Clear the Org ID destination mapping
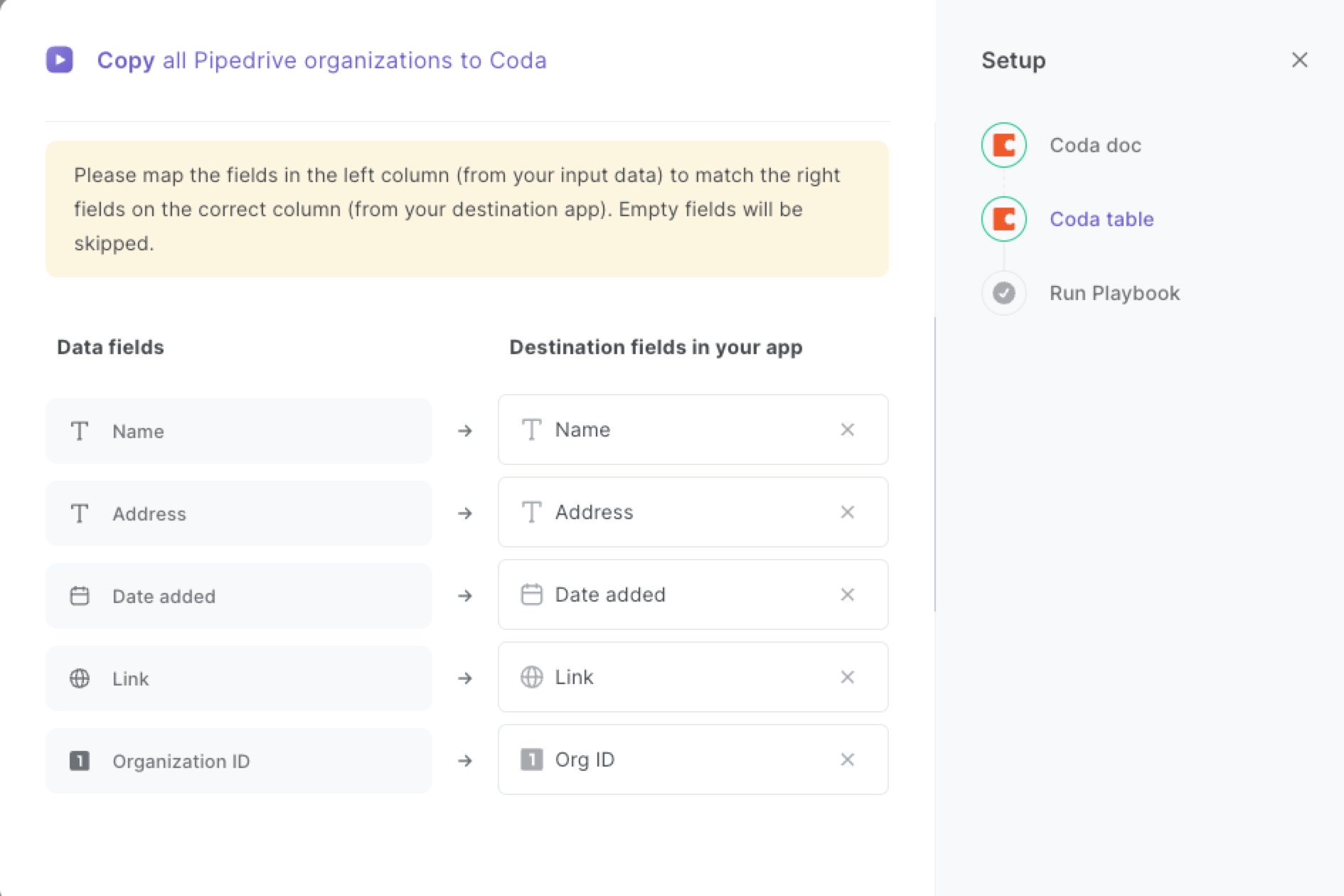The width and height of the screenshot is (1344, 896). click(x=847, y=759)
